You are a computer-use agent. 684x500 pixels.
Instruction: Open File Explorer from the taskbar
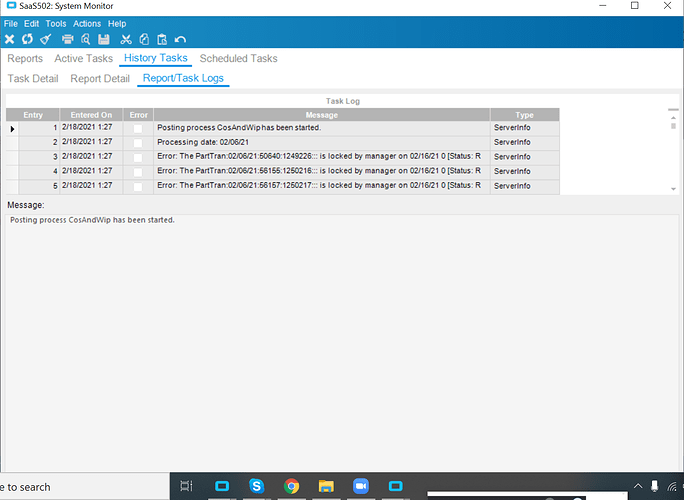point(326,486)
